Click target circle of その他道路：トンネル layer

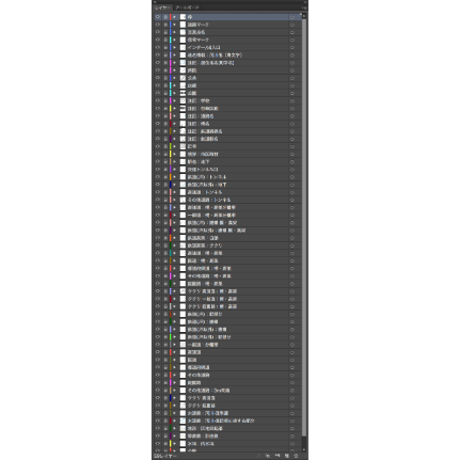pos(292,200)
